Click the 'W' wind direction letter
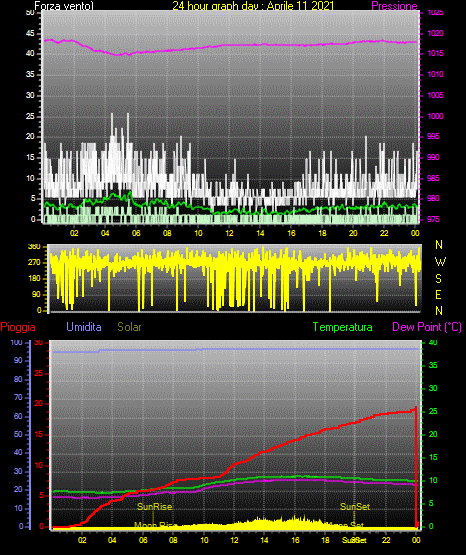The height and width of the screenshot is (555, 466). click(440, 262)
